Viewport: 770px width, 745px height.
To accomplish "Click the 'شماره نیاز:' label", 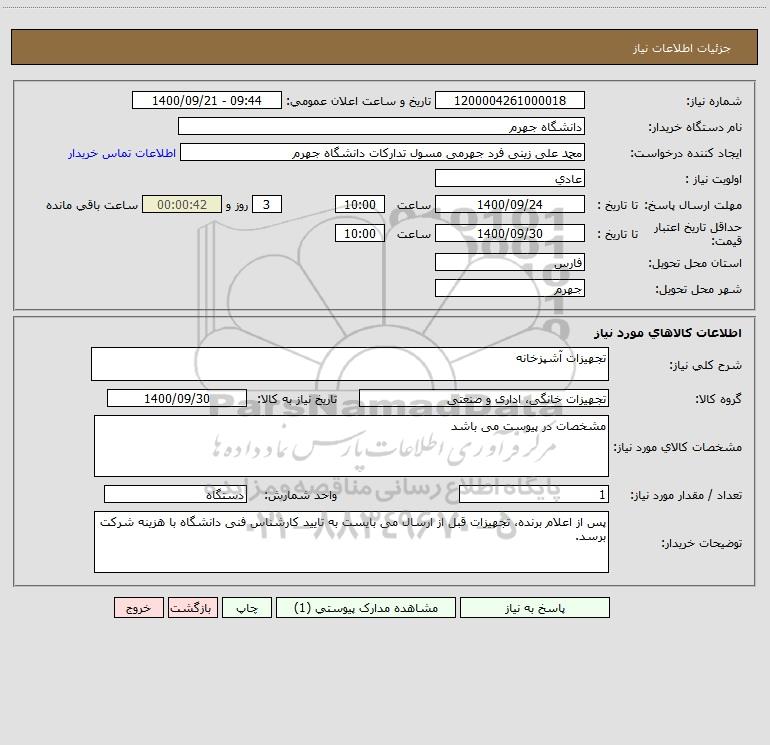I will pos(714,102).
